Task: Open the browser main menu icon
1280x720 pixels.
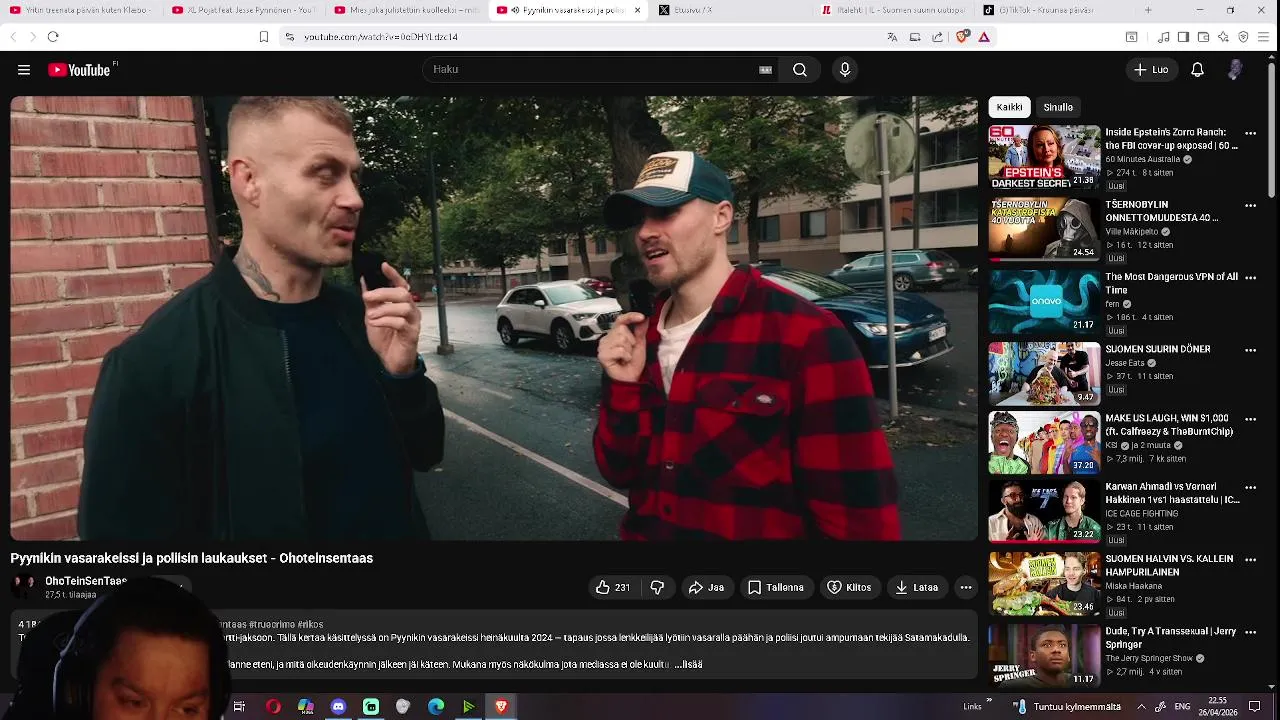Action: [x=1264, y=37]
